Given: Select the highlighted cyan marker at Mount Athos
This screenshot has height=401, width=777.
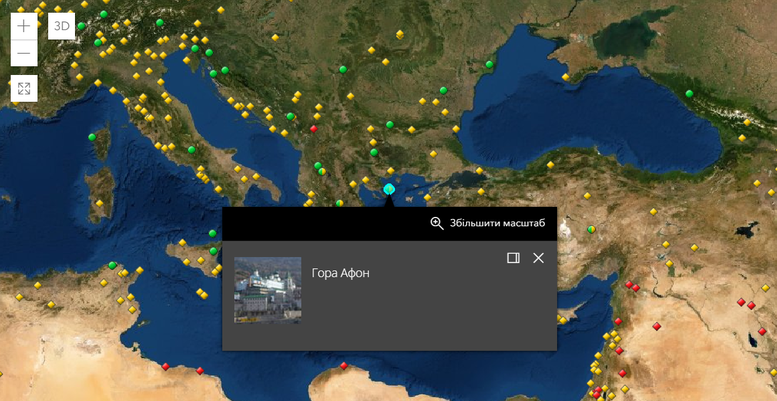Looking at the screenshot, I should (389, 188).
